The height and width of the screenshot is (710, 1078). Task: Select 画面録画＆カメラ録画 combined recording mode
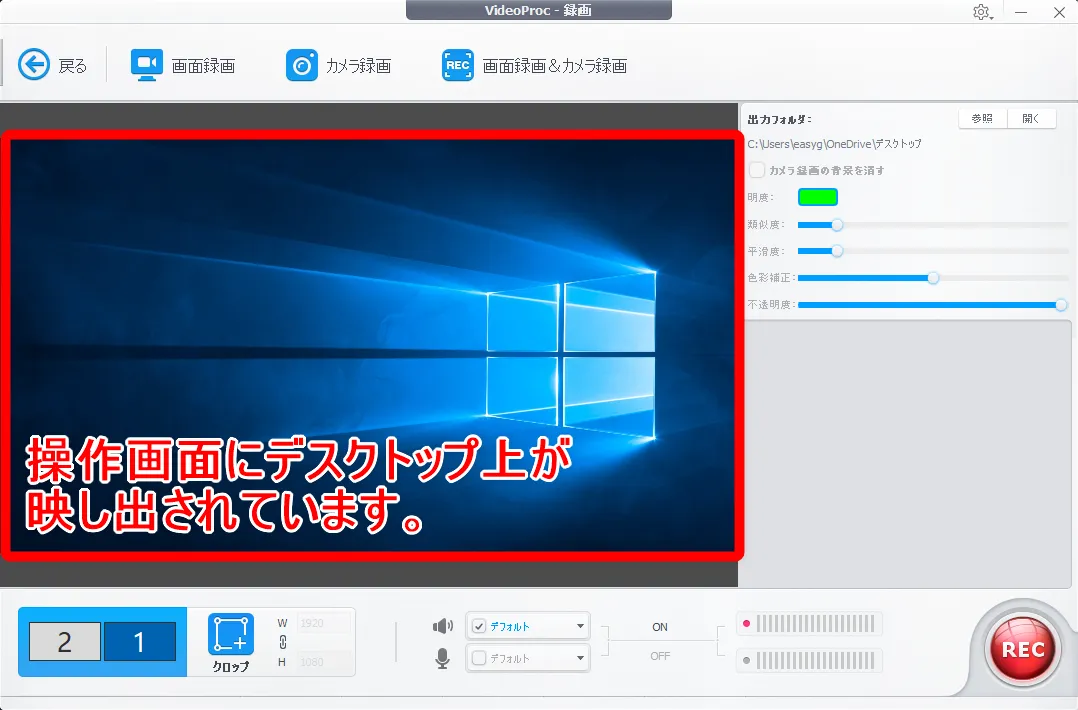pyautogui.click(x=534, y=65)
